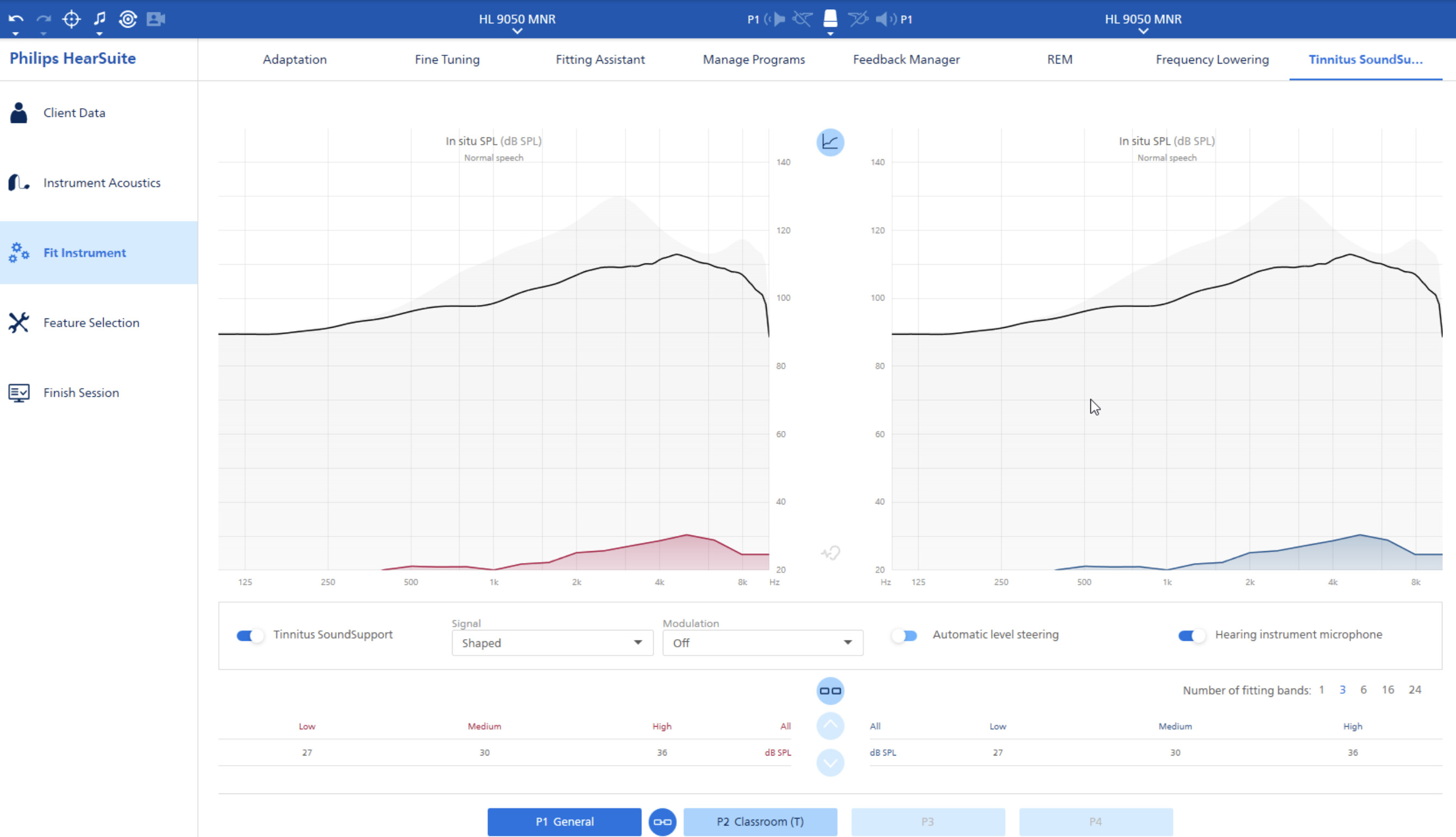Open the music note sound menu
The image size is (1456, 837).
coord(100,19)
